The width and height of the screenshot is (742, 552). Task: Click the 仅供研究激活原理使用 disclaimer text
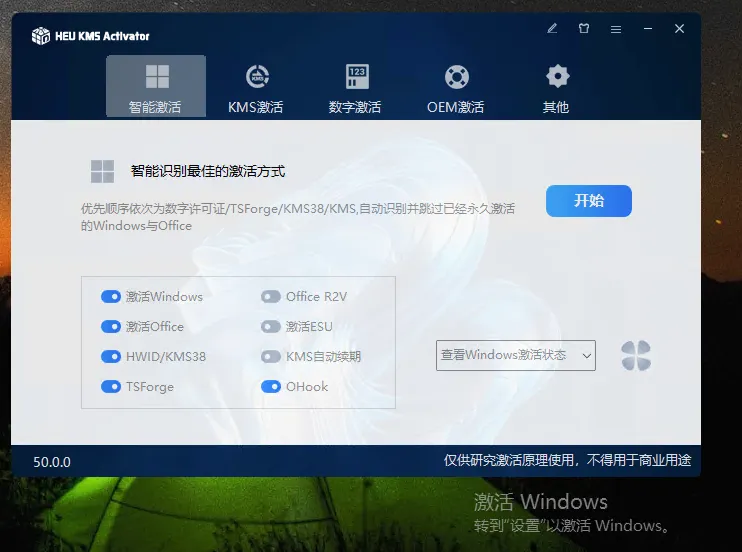tap(567, 460)
